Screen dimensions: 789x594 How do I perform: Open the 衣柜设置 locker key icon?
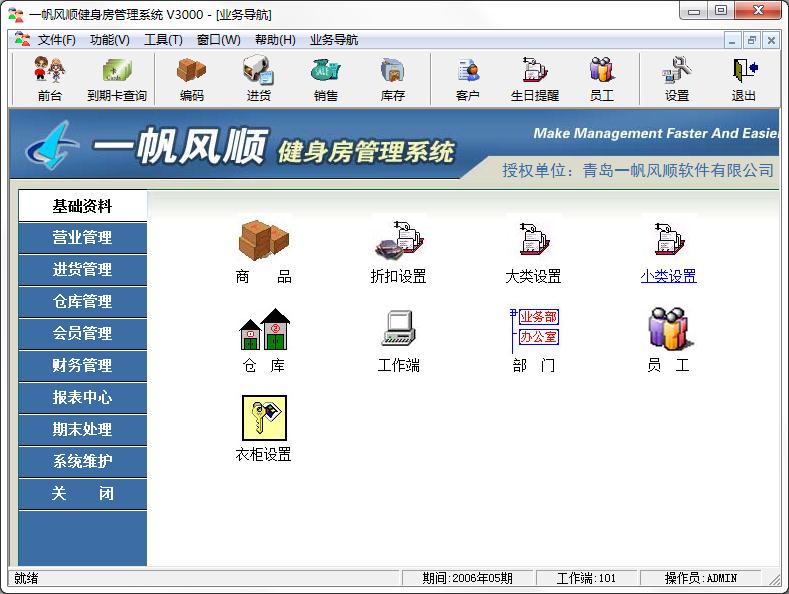[x=264, y=418]
